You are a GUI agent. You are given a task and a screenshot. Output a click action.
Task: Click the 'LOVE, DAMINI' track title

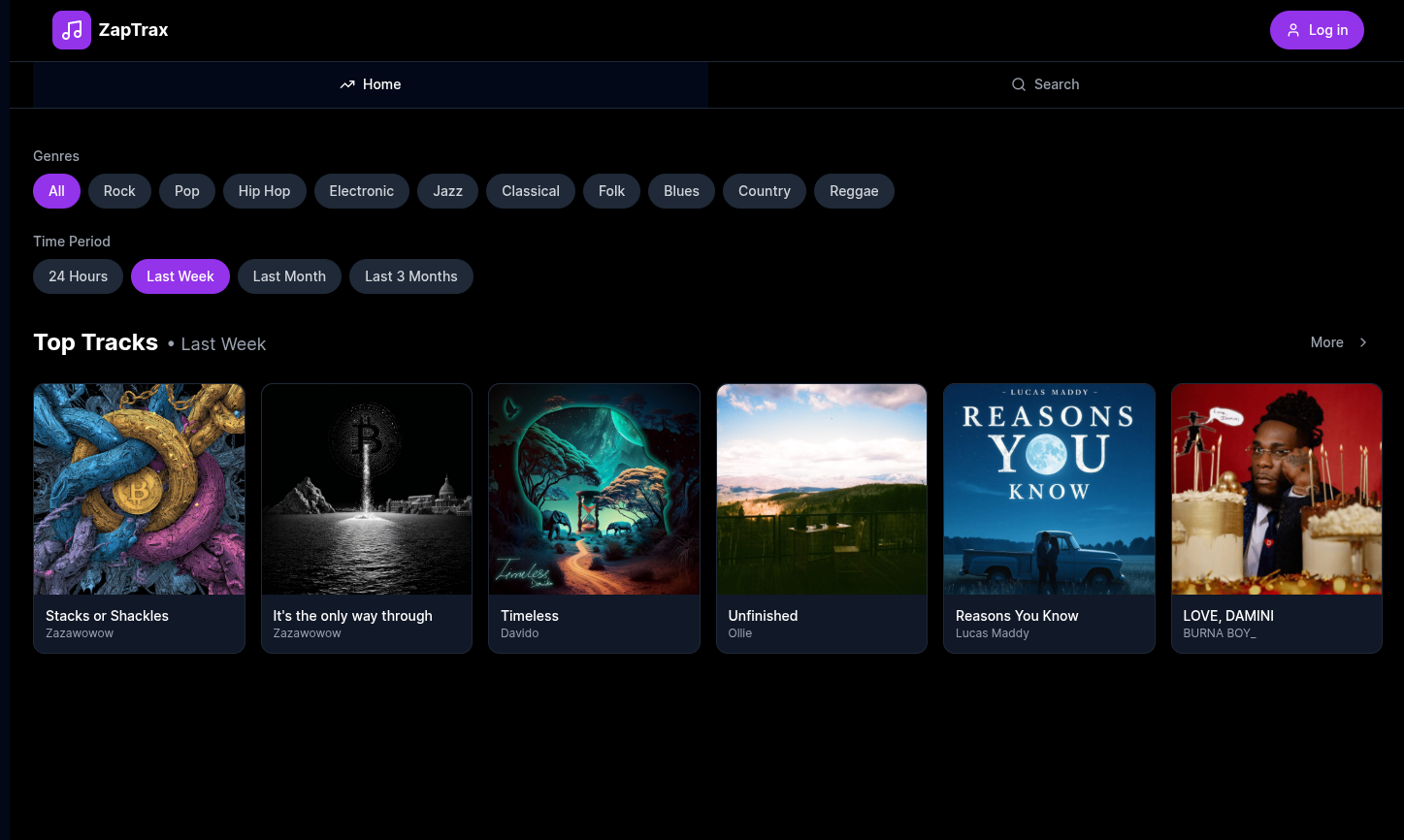point(1228,616)
